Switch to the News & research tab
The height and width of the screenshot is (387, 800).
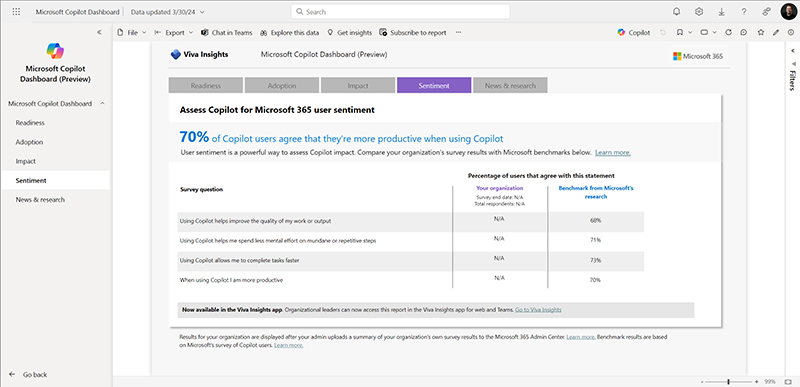click(510, 85)
